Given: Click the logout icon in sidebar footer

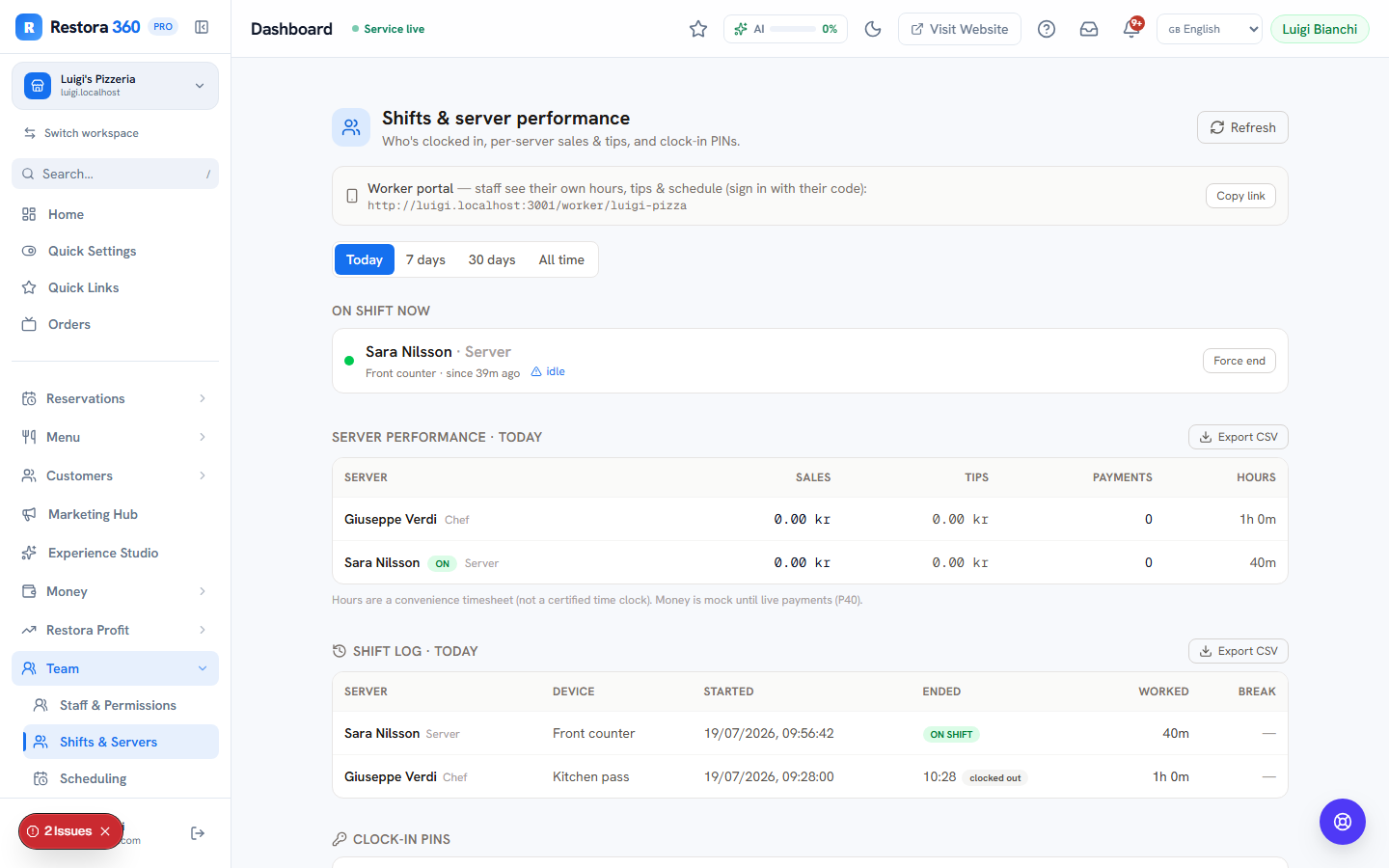Looking at the screenshot, I should (198, 833).
